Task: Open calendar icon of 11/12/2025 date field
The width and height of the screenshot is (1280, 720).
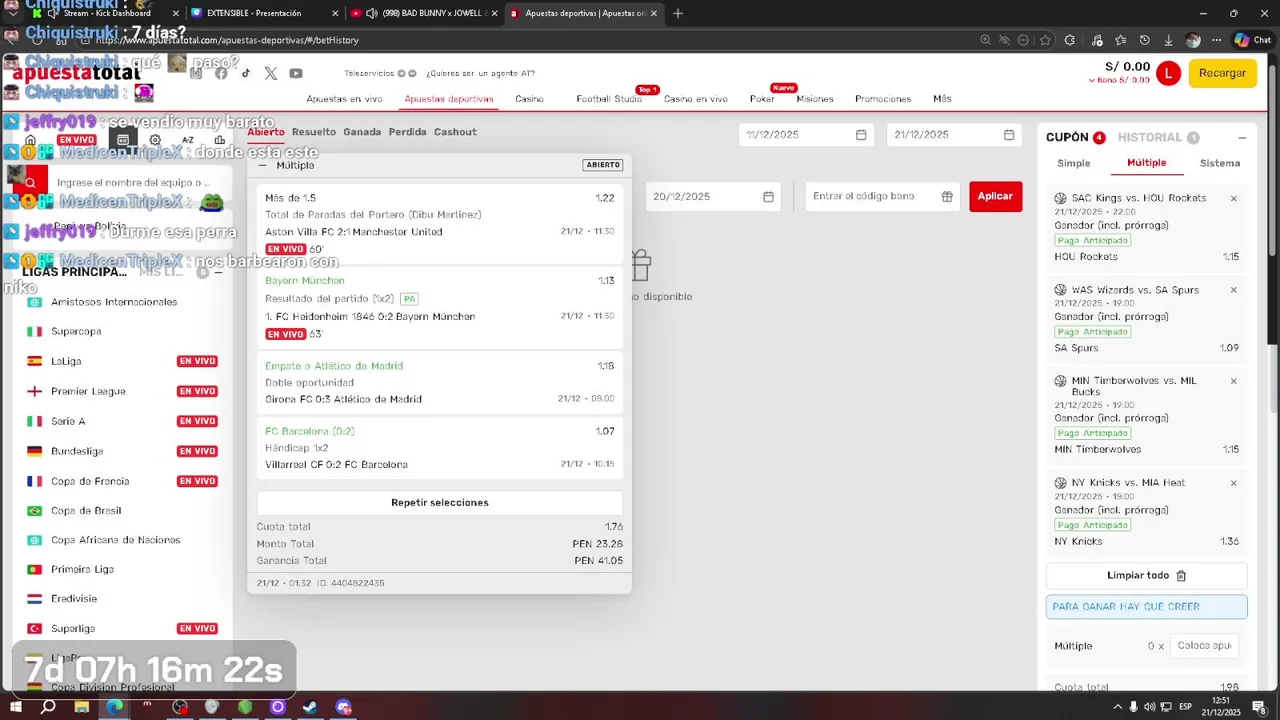Action: pyautogui.click(x=861, y=135)
